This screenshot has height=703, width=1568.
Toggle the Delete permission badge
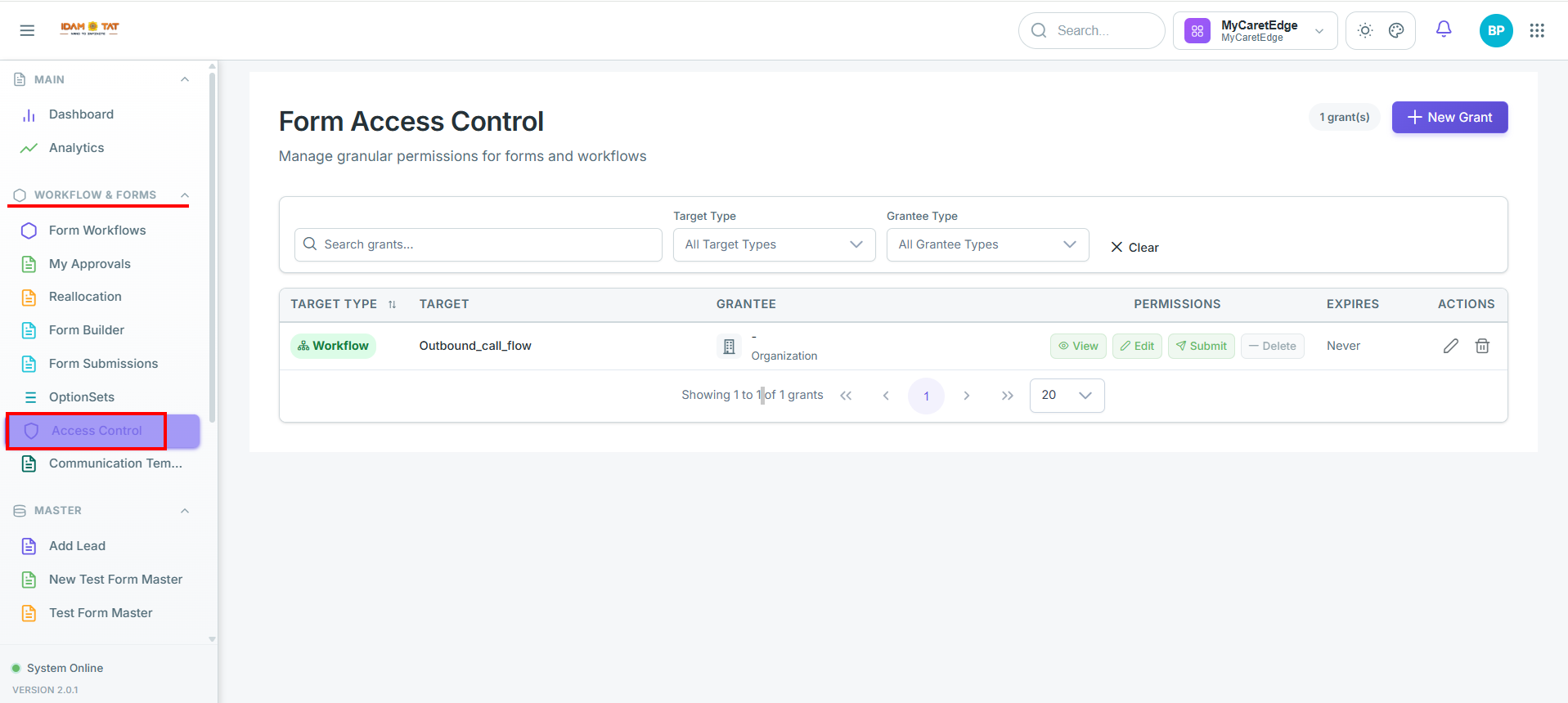click(1273, 346)
